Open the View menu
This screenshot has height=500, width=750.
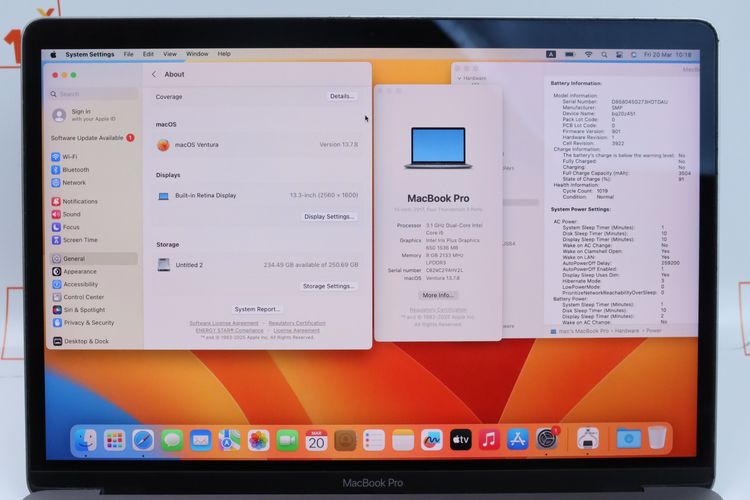tap(170, 54)
